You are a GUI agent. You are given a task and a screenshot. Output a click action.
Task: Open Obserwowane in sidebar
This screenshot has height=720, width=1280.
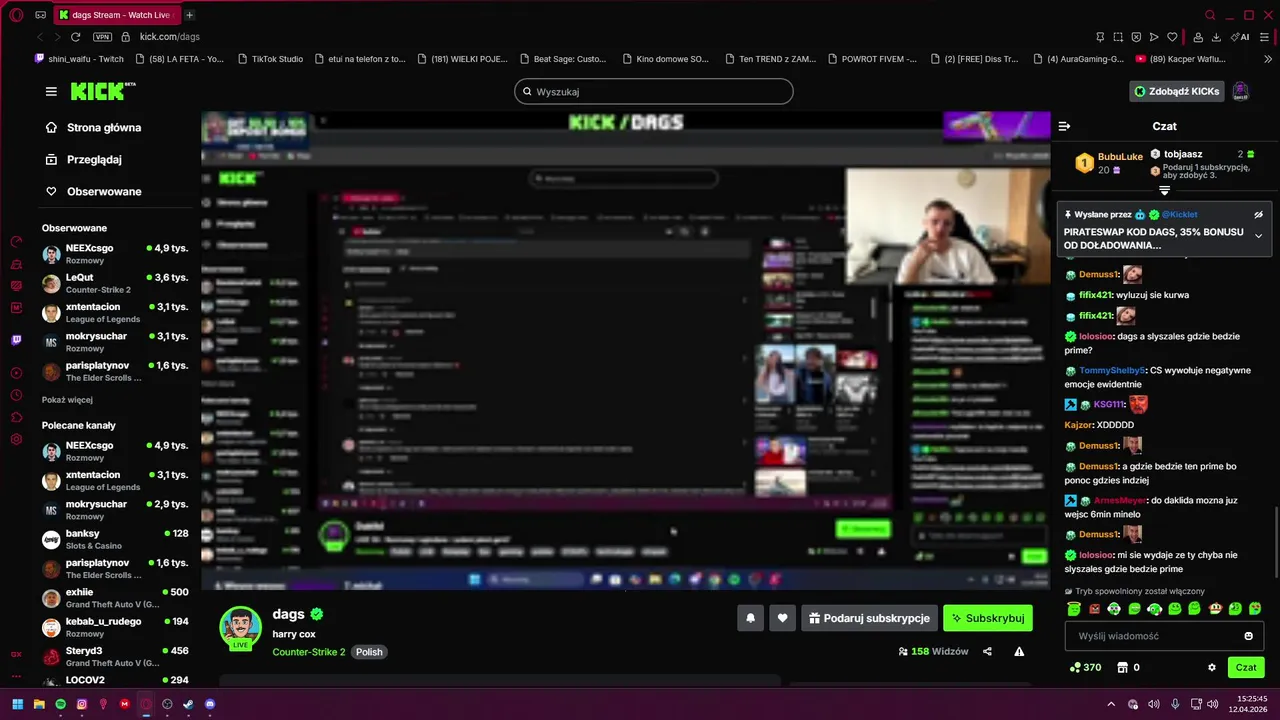(x=95, y=192)
